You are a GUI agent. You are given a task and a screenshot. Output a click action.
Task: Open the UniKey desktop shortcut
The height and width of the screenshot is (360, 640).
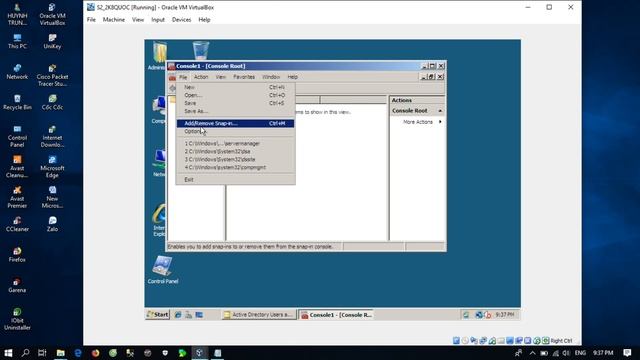click(x=52, y=42)
